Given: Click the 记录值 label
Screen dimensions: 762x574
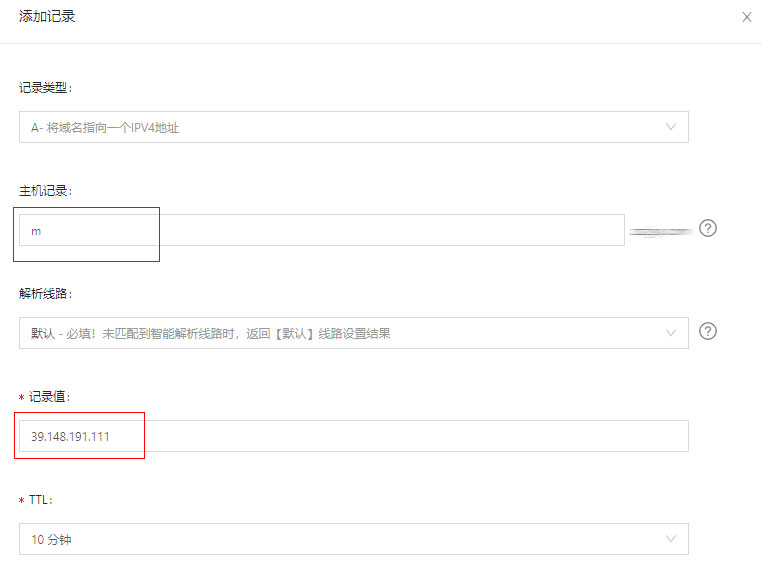Looking at the screenshot, I should pyautogui.click(x=50, y=397).
